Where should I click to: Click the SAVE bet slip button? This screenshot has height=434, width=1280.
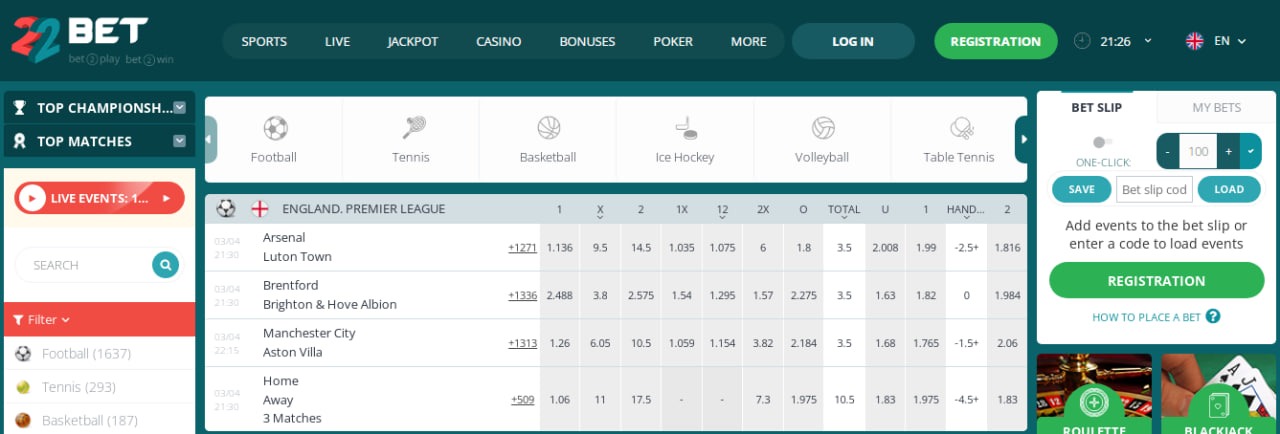[1081, 189]
